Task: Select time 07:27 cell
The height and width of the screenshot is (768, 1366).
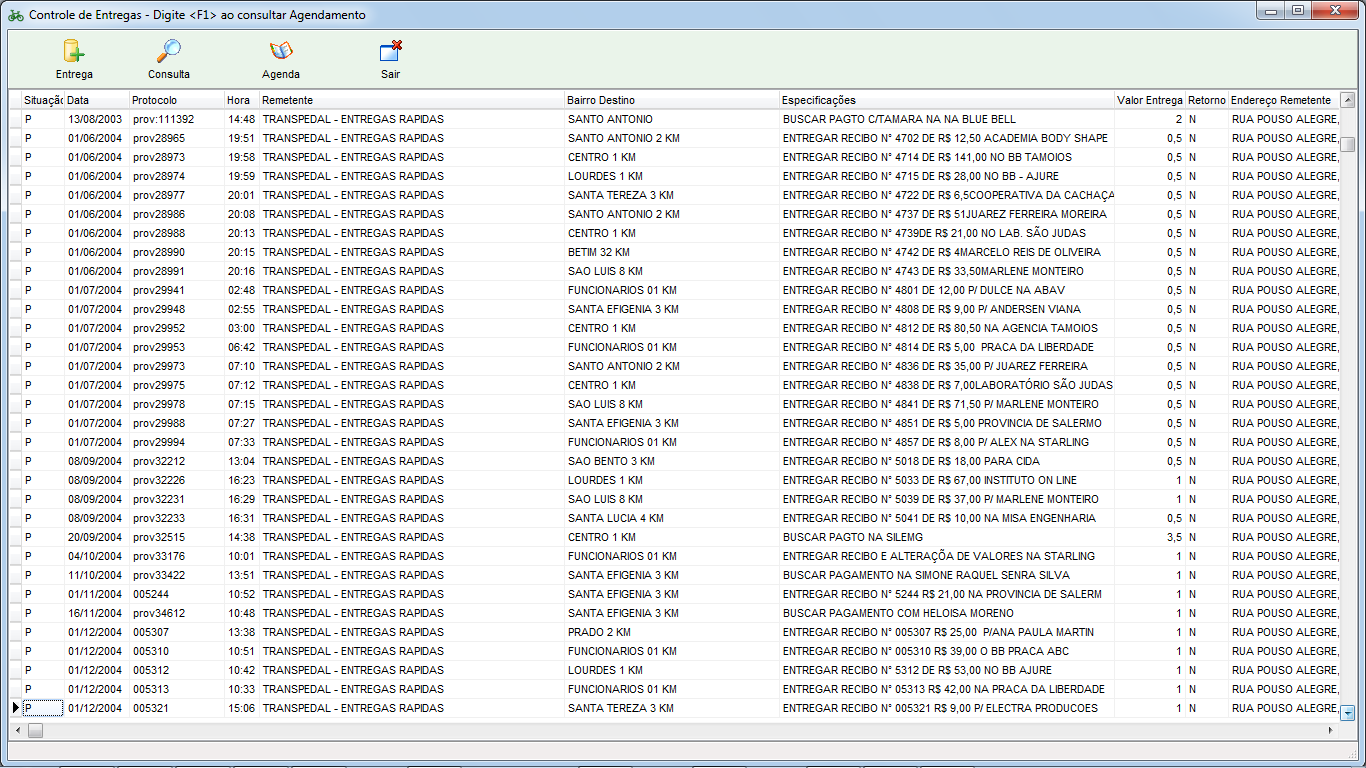Action: tap(242, 423)
